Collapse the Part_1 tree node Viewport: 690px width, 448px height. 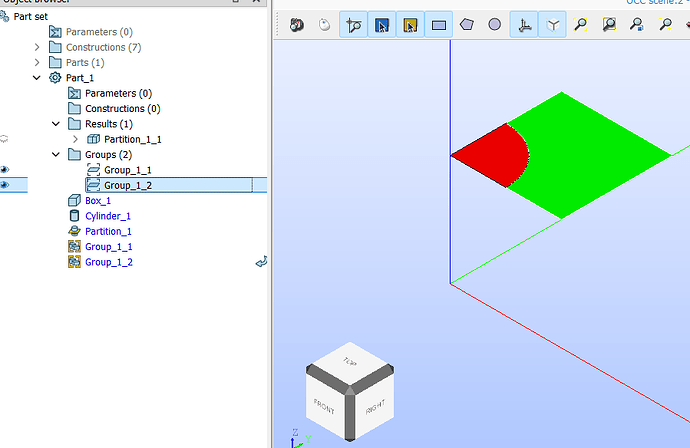(x=37, y=78)
